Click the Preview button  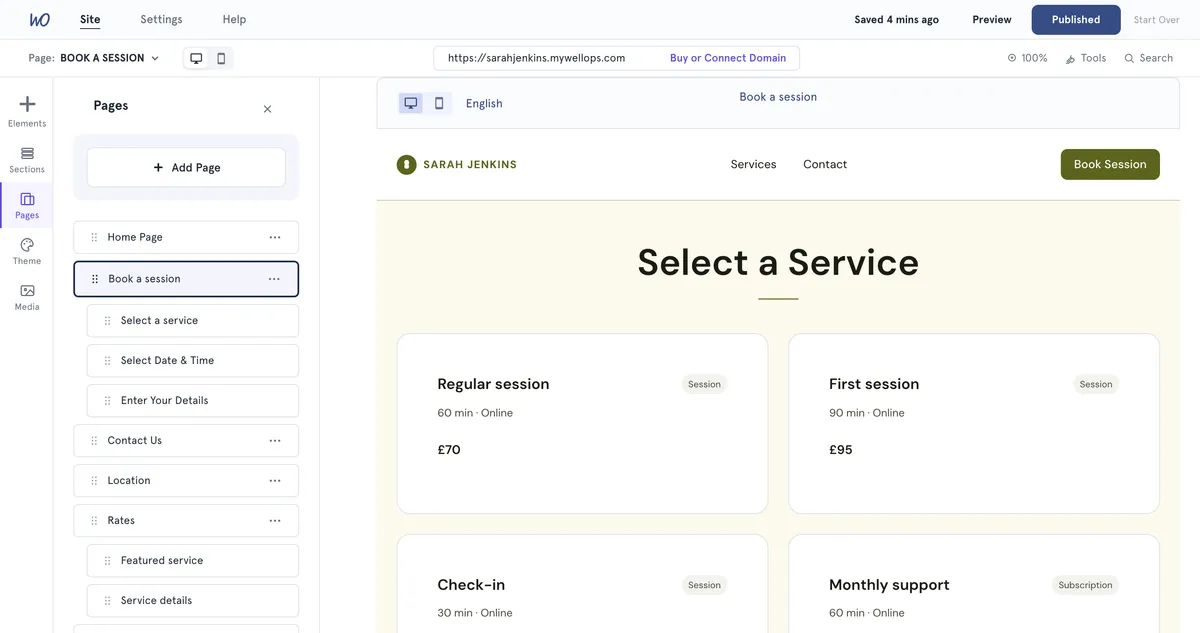[x=992, y=19]
